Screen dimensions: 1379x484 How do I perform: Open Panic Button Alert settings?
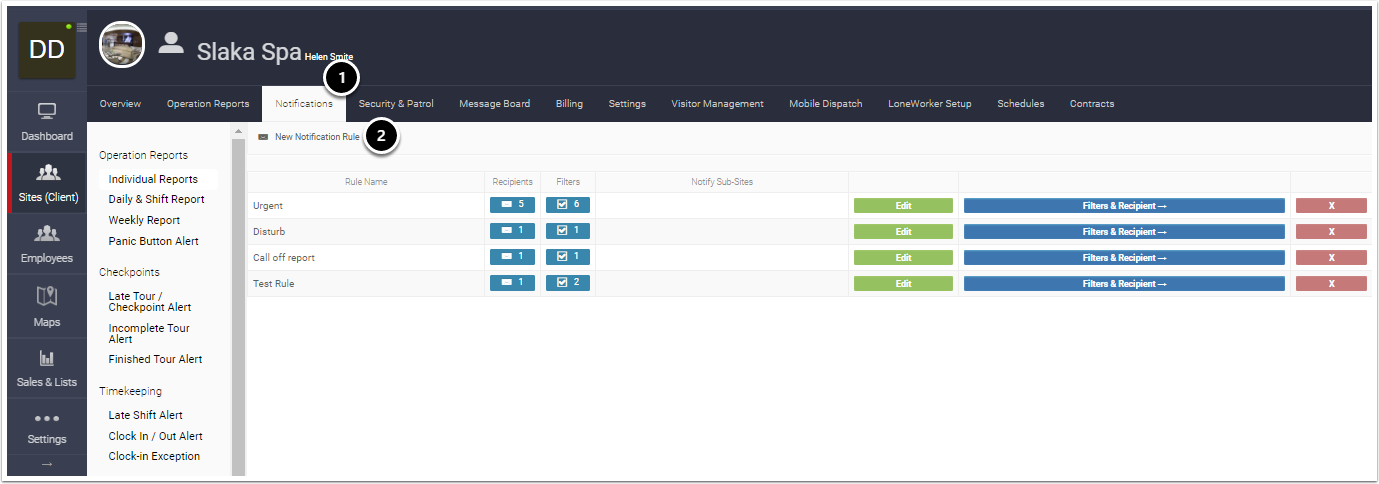click(x=154, y=241)
